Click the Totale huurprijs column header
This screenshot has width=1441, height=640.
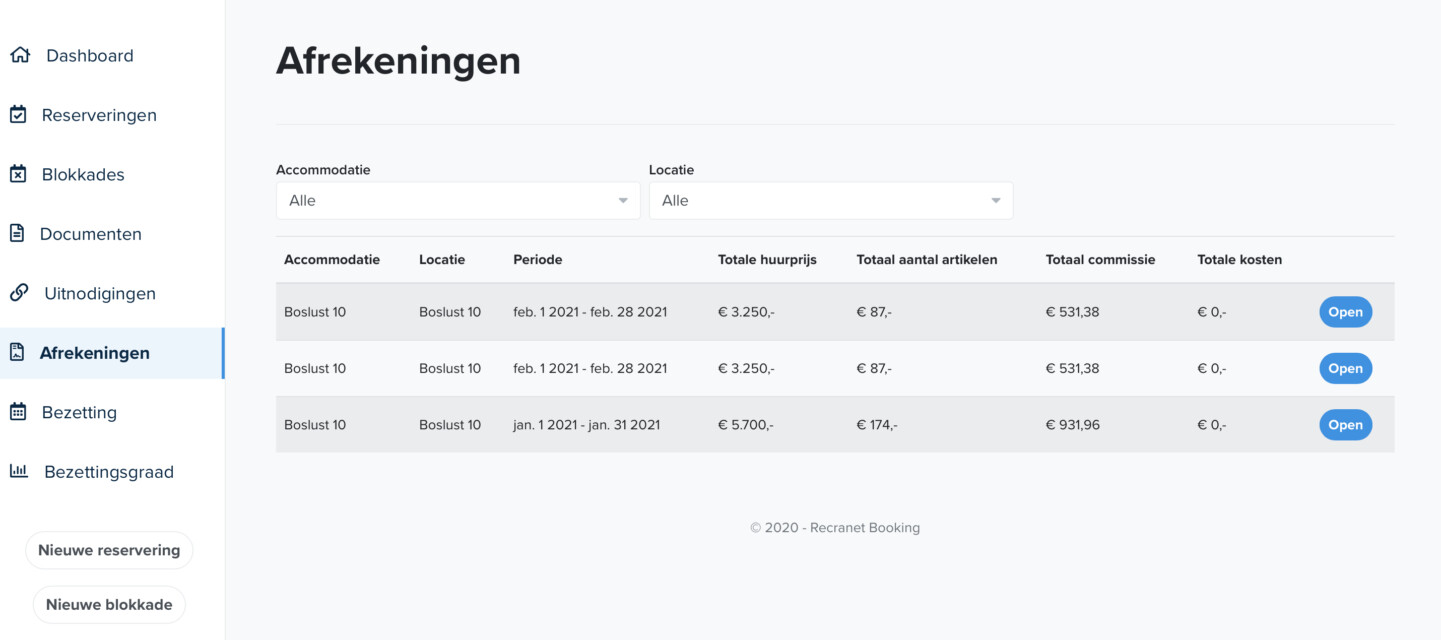pos(767,259)
